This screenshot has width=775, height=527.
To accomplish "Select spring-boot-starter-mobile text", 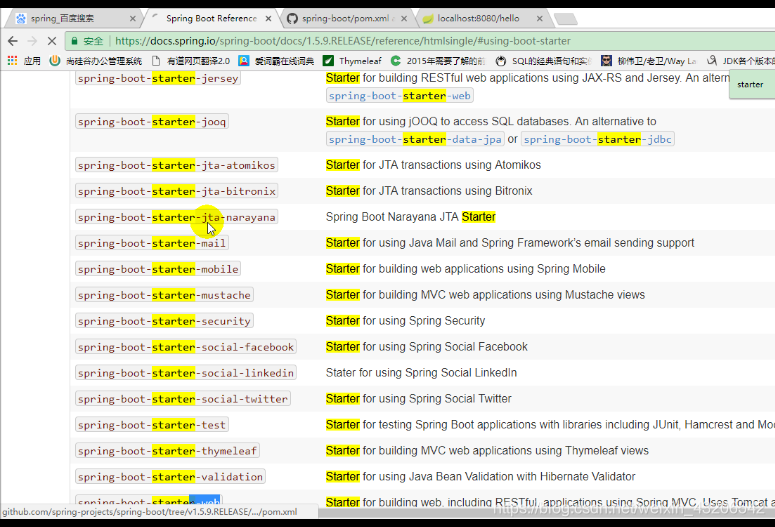I will click(158, 269).
